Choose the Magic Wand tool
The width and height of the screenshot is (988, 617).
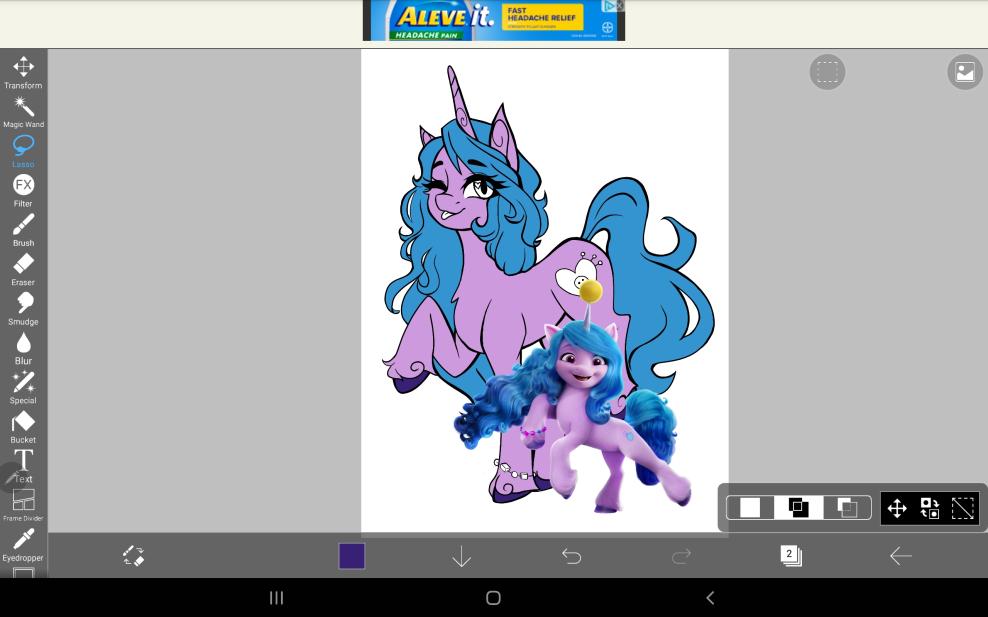[x=23, y=112]
